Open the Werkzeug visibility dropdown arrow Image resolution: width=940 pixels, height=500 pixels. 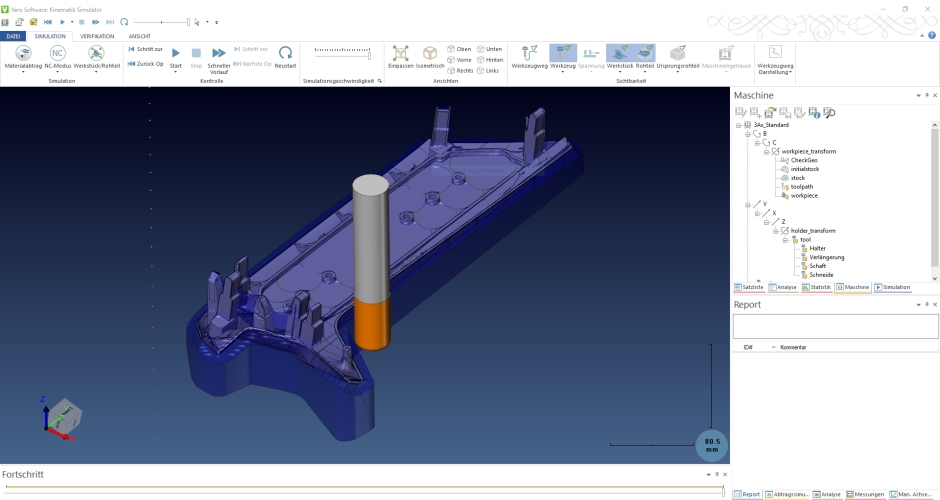coord(563,72)
